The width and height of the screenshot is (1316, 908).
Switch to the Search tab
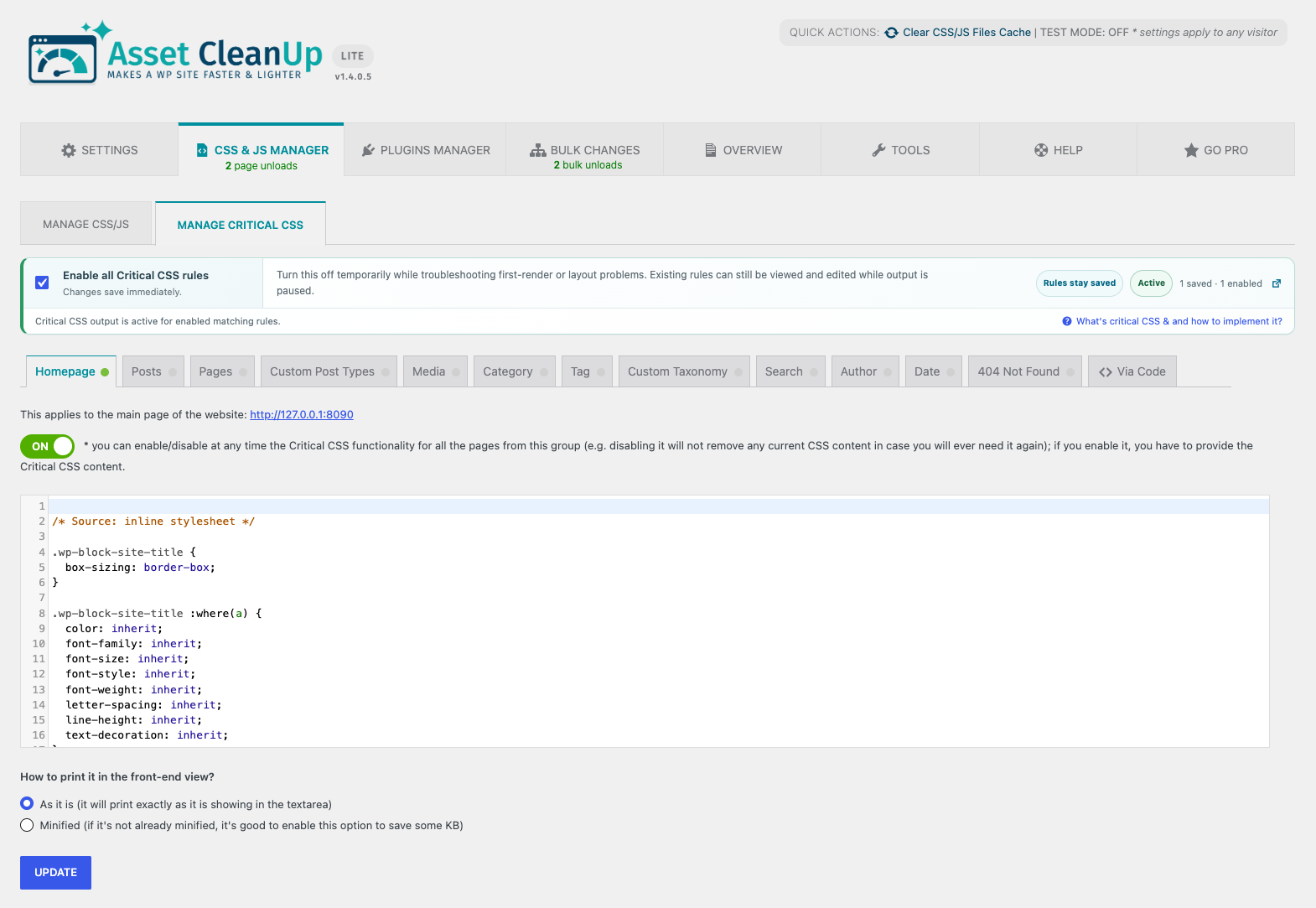pos(790,371)
